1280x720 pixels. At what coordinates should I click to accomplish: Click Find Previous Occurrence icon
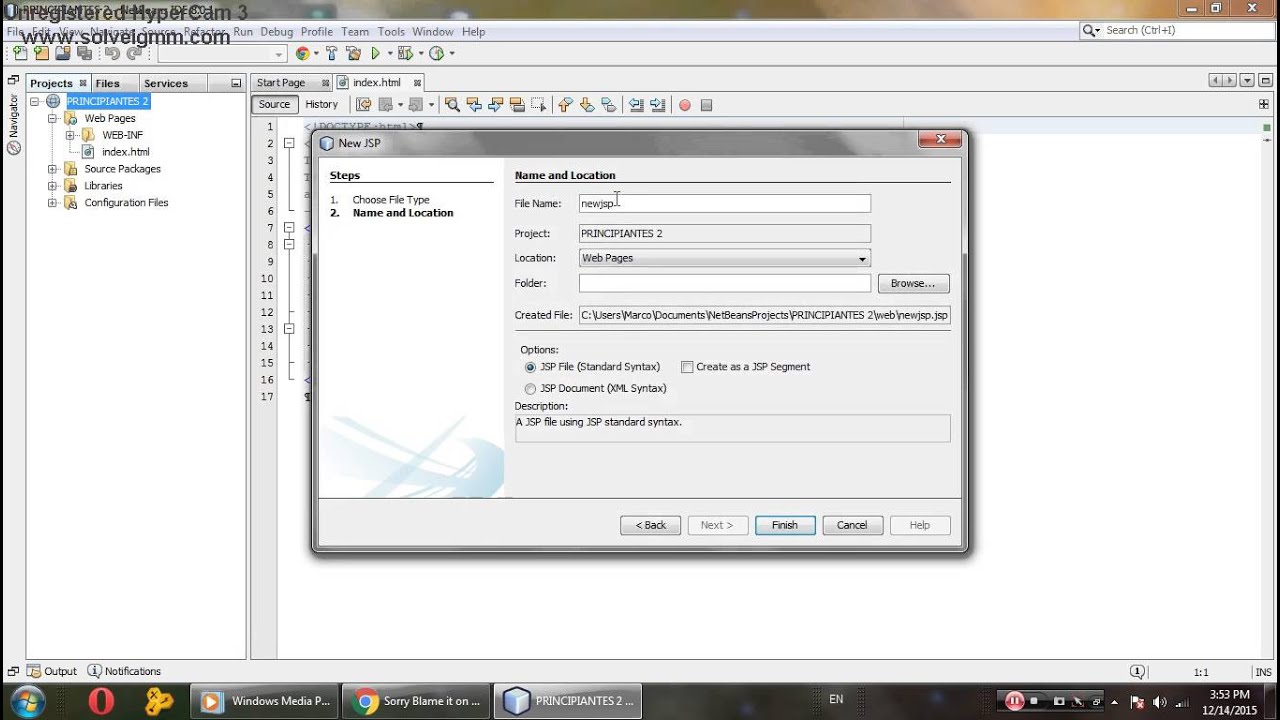[x=474, y=104]
